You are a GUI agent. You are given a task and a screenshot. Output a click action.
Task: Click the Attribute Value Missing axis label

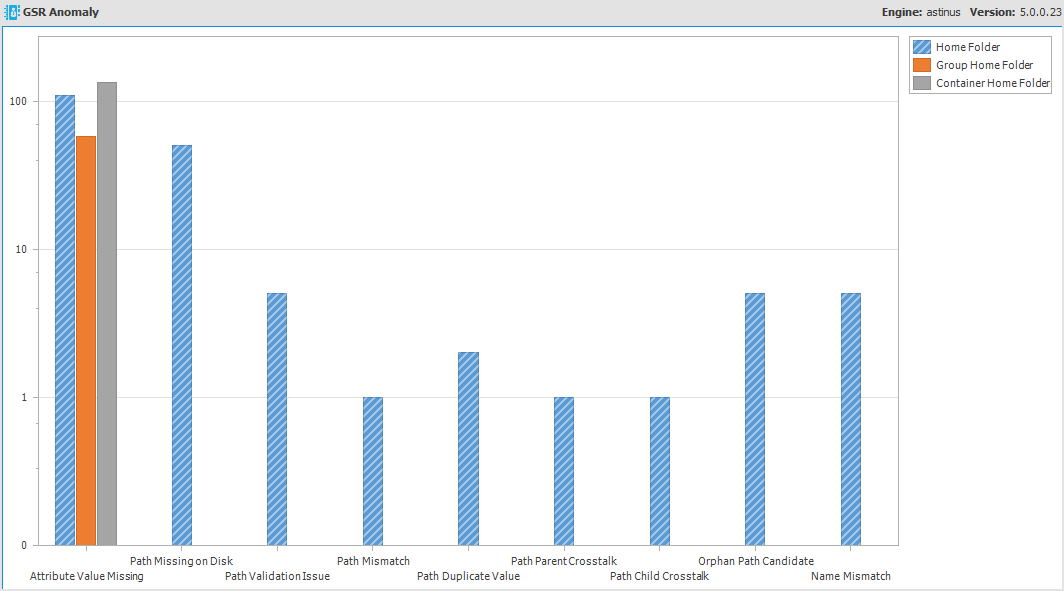coord(87,576)
